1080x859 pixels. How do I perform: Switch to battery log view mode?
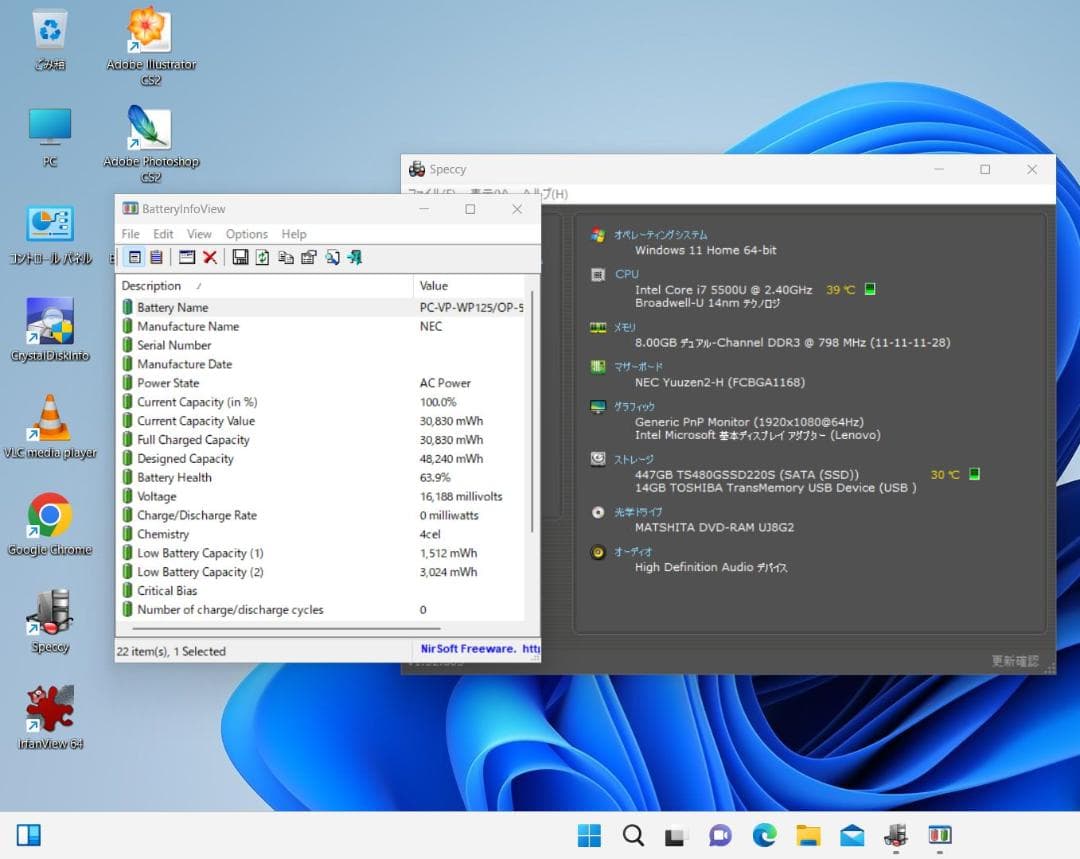point(156,257)
